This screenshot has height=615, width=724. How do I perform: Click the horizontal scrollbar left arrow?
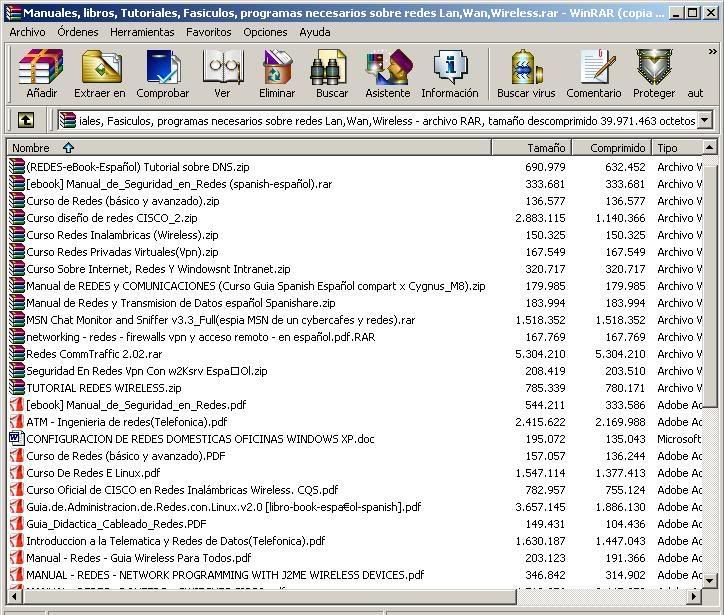[14, 596]
